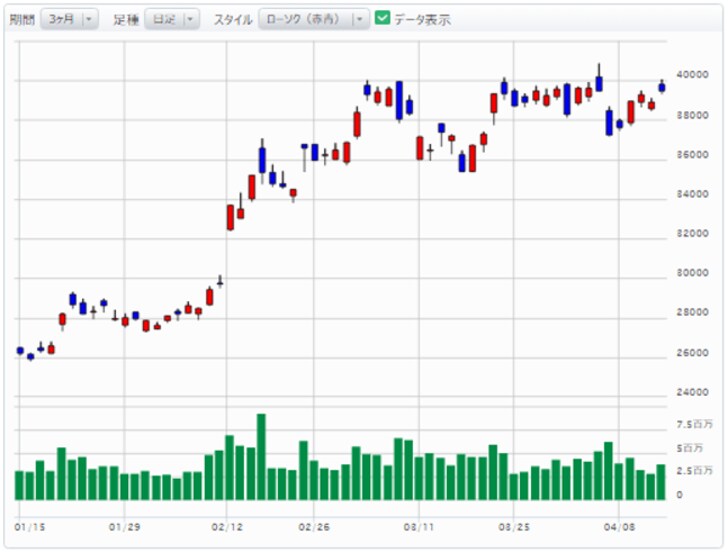This screenshot has width=728, height=553.
Task: Open the 足種 日足 dropdown
Action: click(172, 19)
